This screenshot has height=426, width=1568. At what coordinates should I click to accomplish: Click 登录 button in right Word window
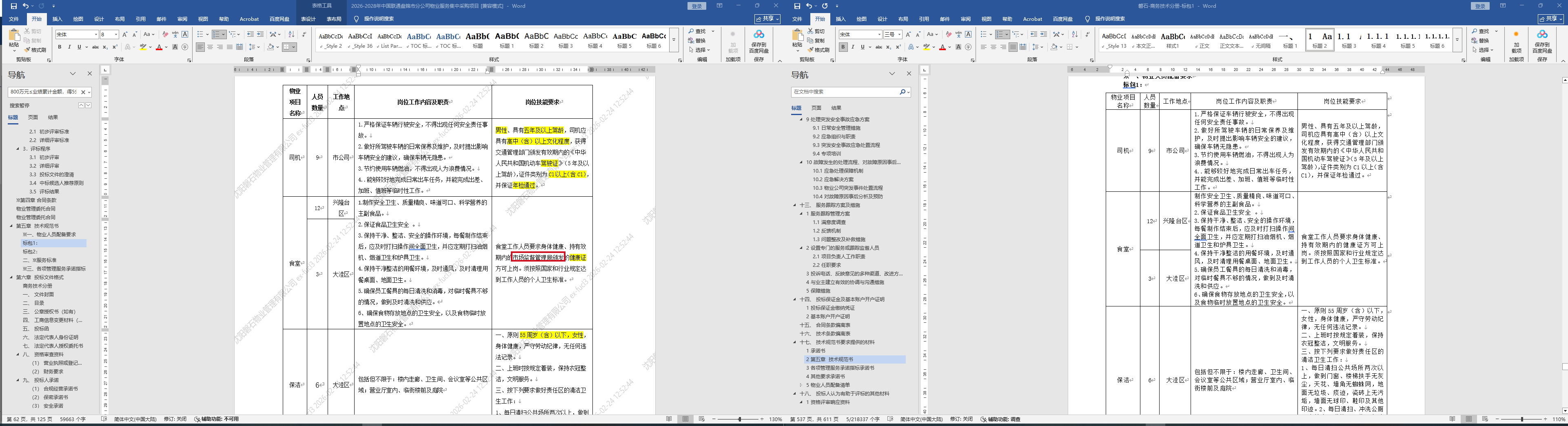[x=1480, y=6]
